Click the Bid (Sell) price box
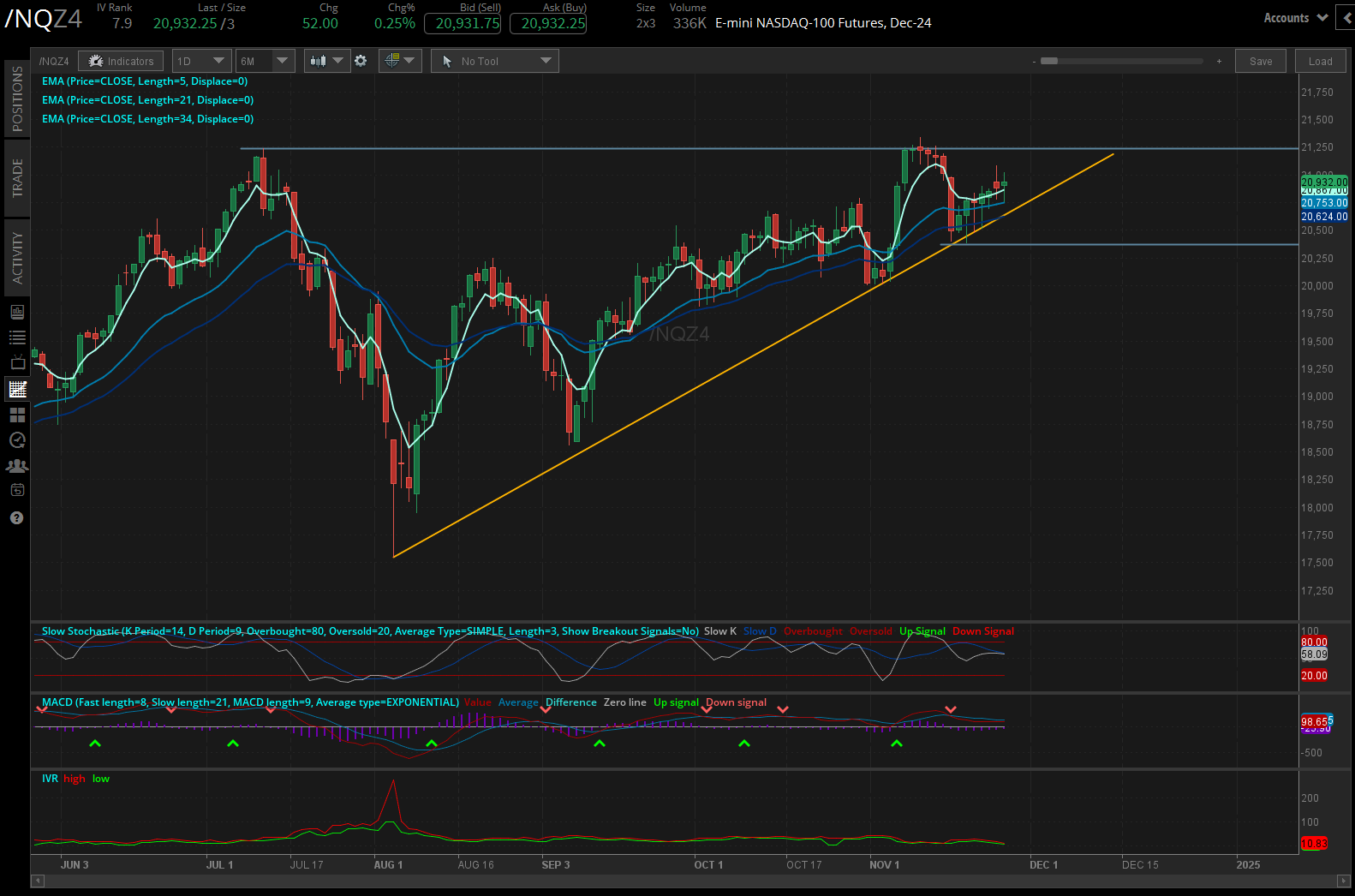 coord(467,23)
